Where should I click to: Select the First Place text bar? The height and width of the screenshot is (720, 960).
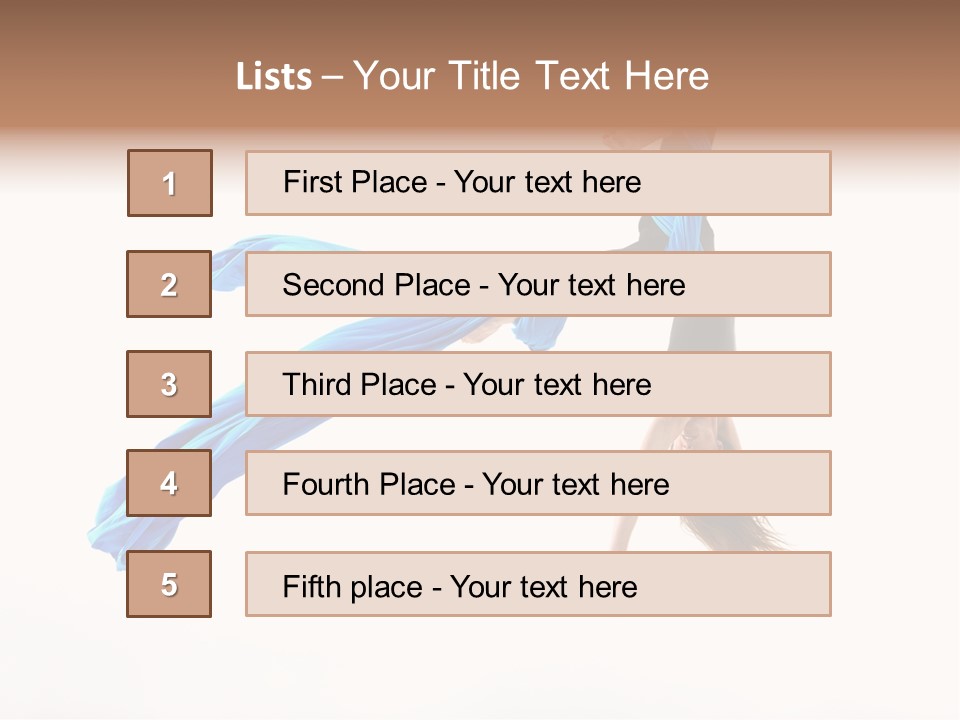538,183
